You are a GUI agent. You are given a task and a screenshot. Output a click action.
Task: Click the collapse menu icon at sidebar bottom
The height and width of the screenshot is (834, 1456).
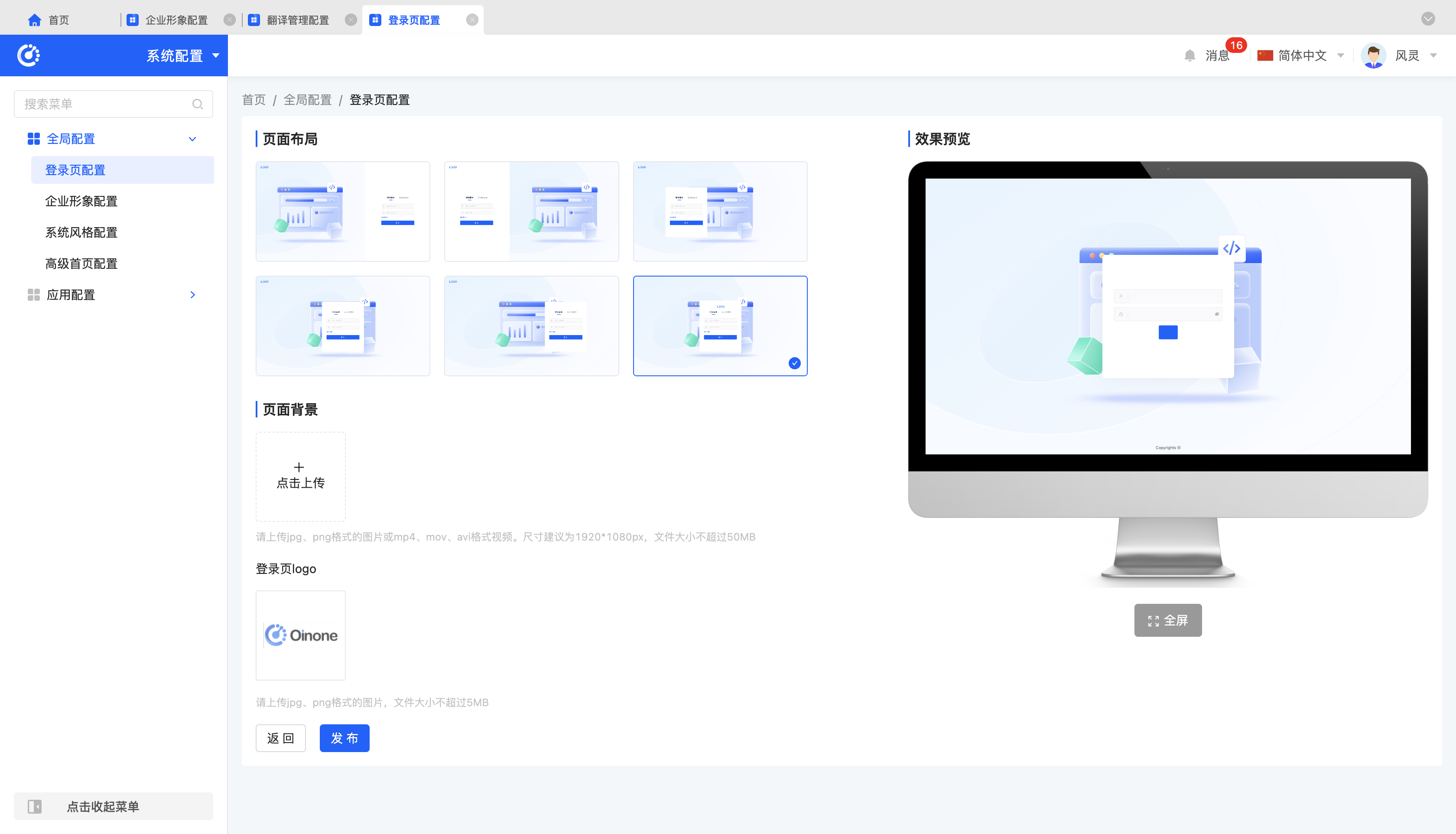coord(35,807)
